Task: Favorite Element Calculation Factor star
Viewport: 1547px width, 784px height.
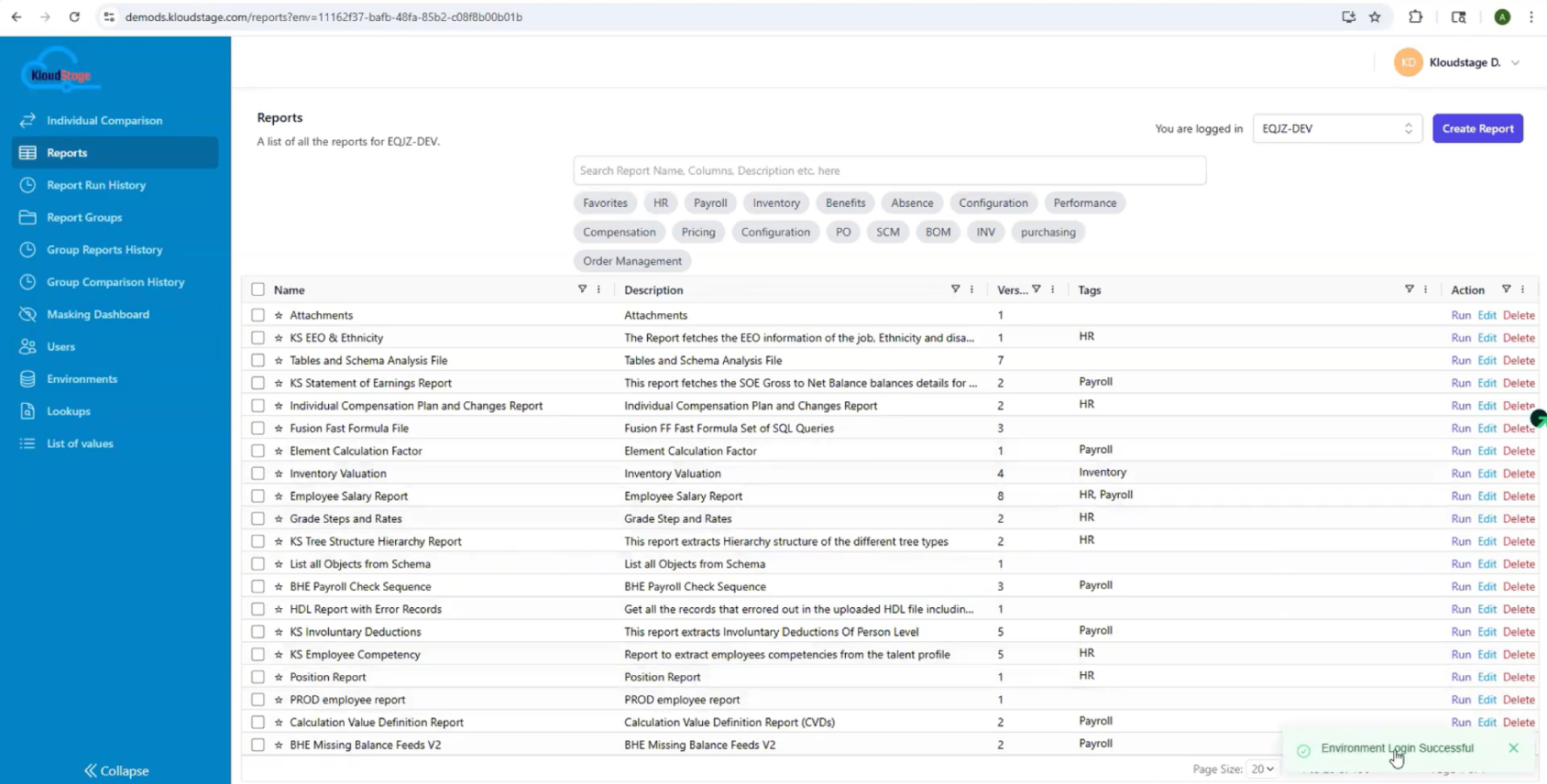Action: point(279,451)
